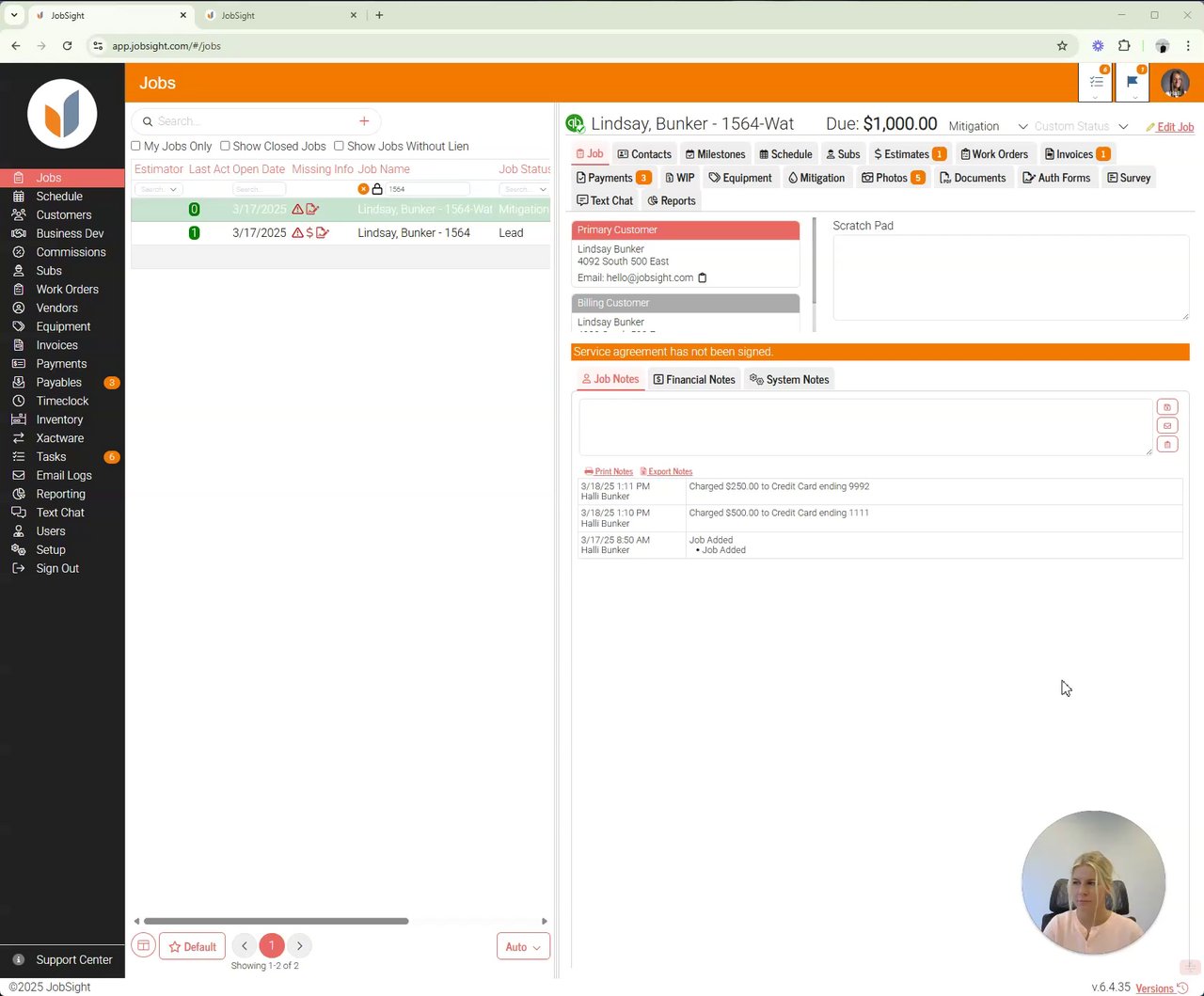Open the flag notifications icon
1204x996 pixels.
point(1133,83)
